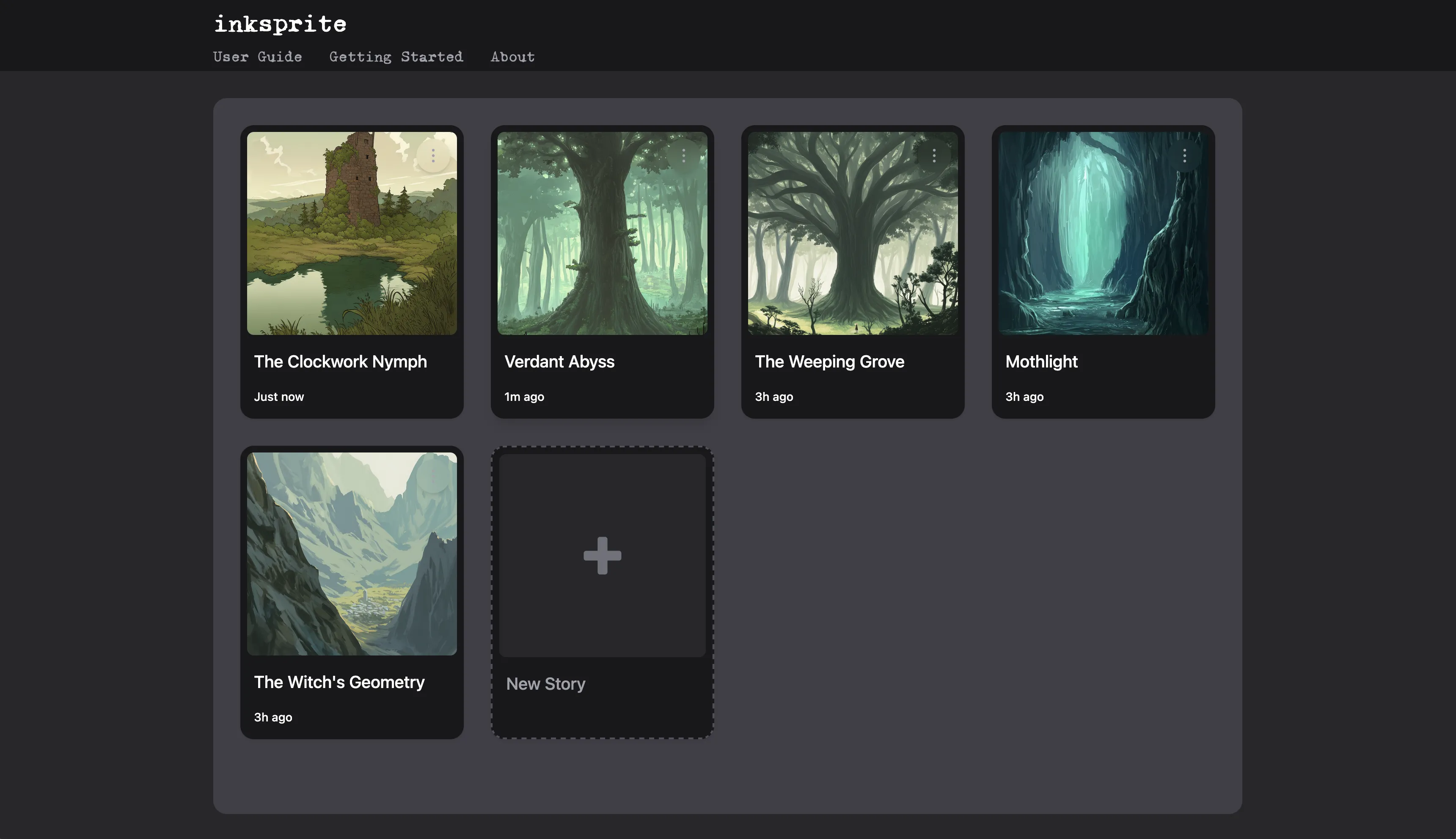This screenshot has height=839, width=1456.
Task: Click The Witch's Geometry title
Action: click(x=339, y=682)
